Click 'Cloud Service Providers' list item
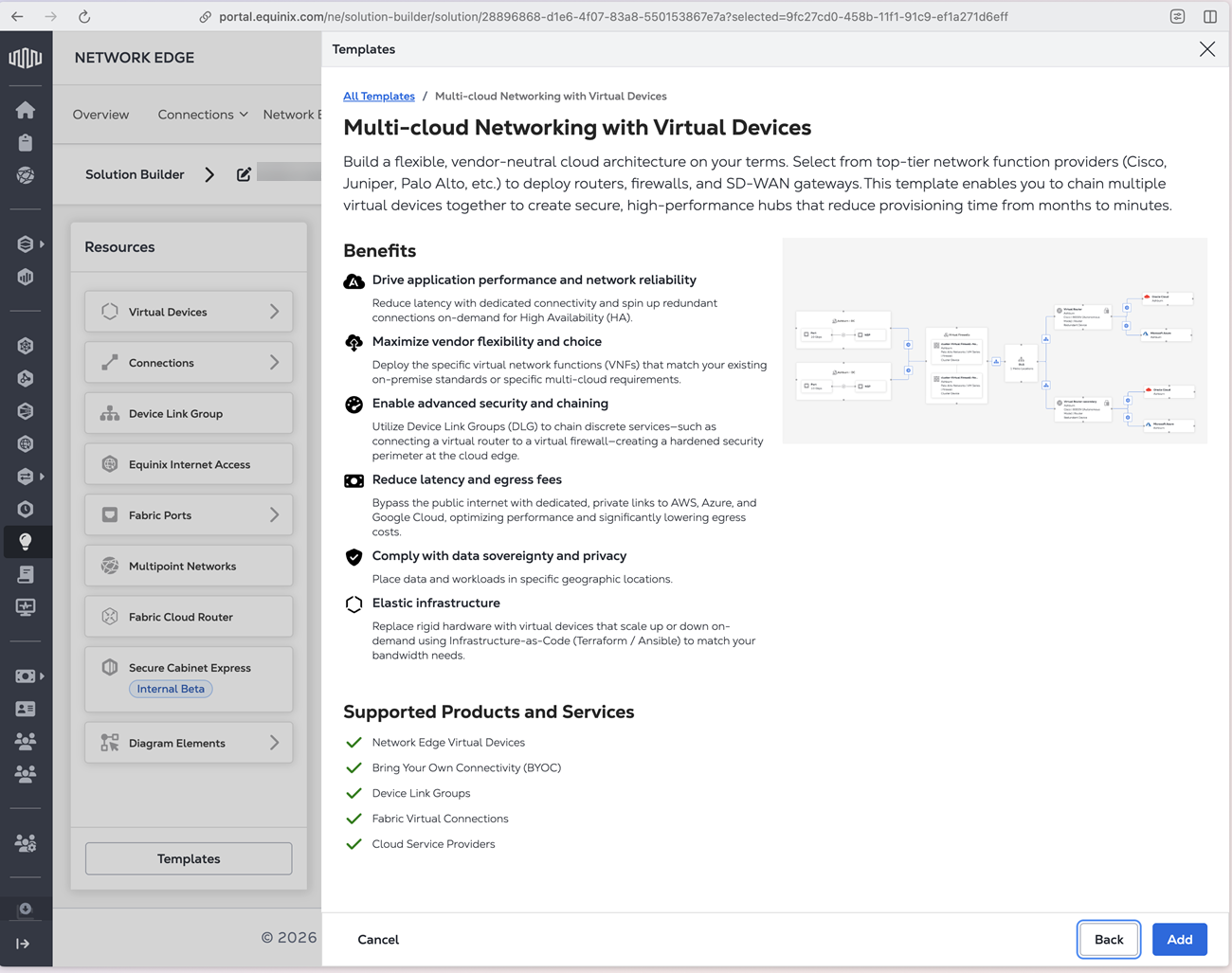1232x973 pixels. point(433,844)
